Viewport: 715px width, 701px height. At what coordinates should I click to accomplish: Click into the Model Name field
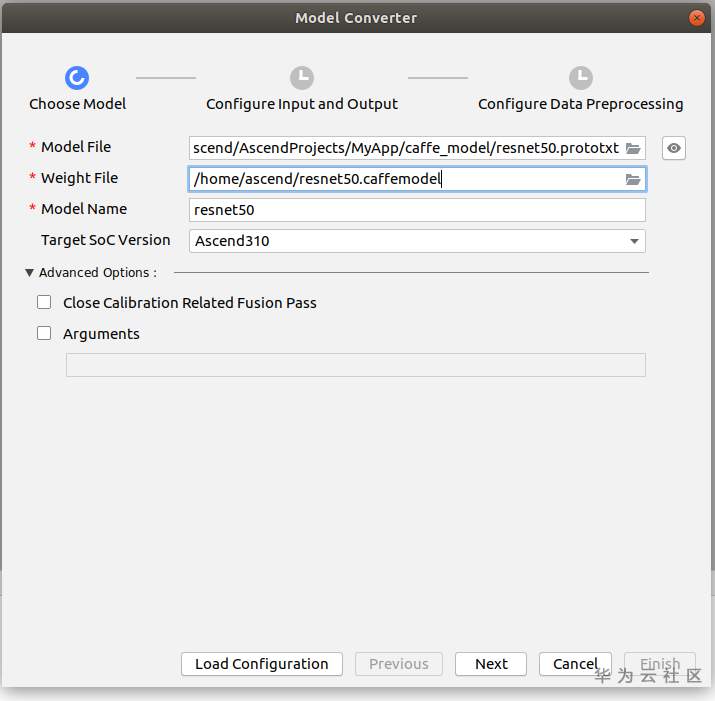(x=417, y=210)
